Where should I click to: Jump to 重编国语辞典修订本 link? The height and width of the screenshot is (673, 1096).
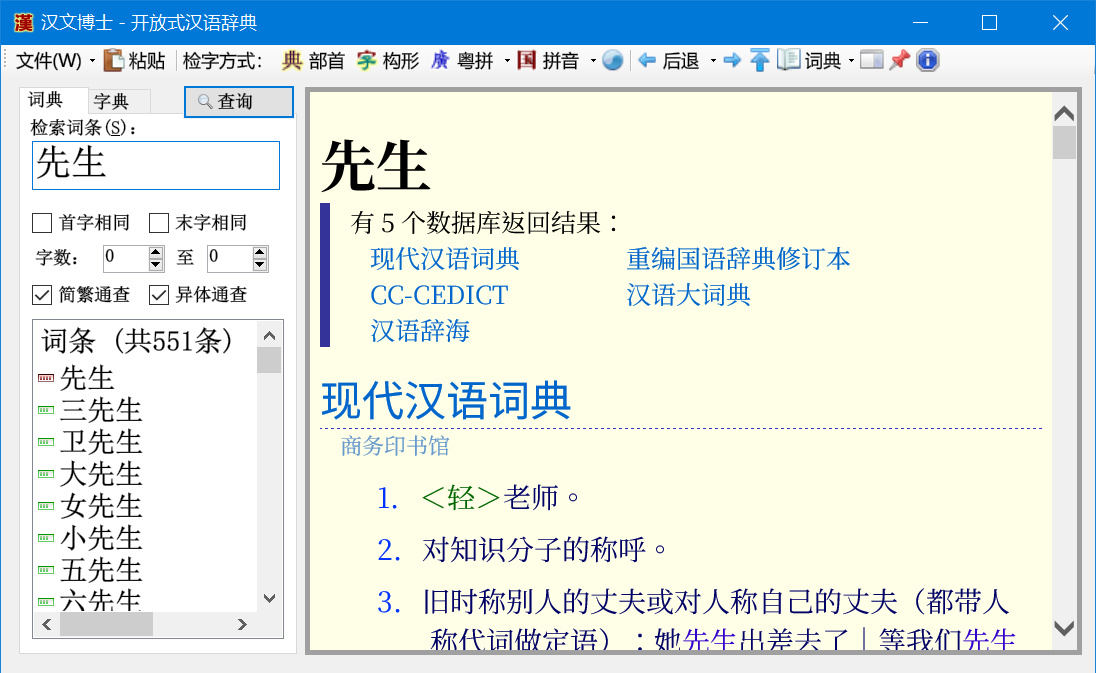coord(738,259)
